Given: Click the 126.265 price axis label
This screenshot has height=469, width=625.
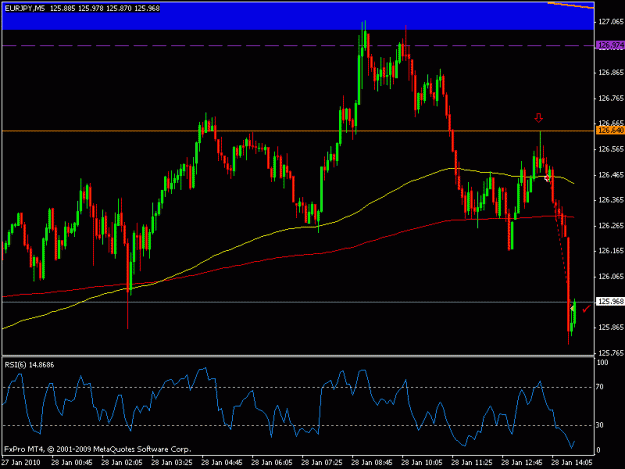Looking at the screenshot, I should (611, 226).
